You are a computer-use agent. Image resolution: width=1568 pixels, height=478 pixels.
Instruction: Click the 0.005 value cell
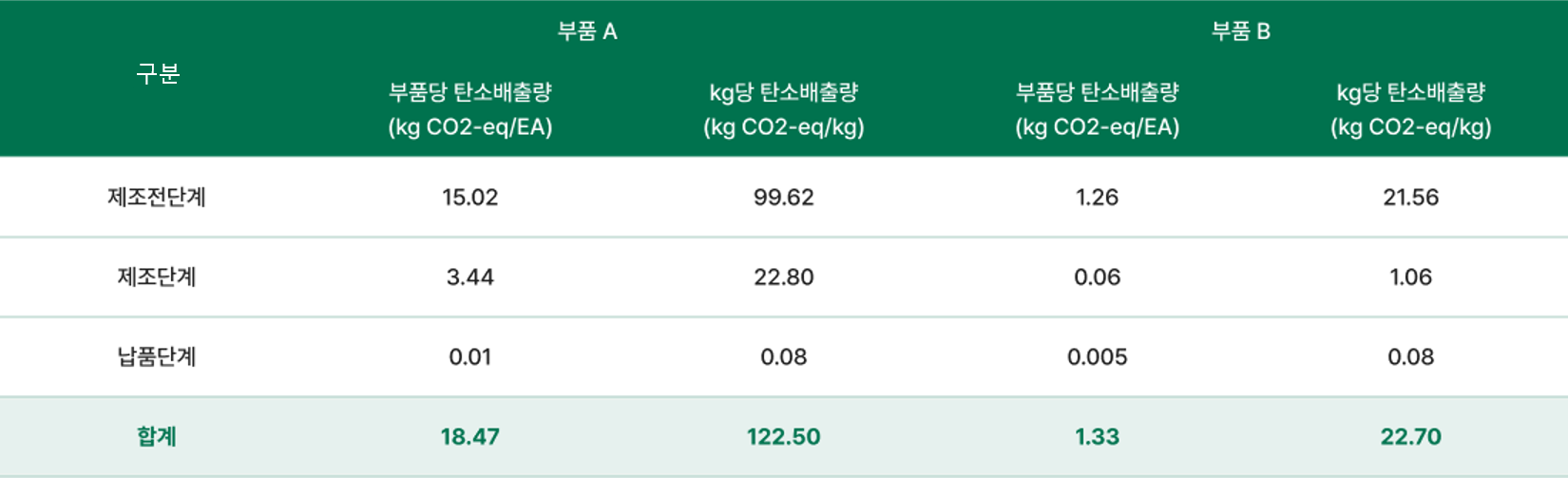(x=1098, y=356)
